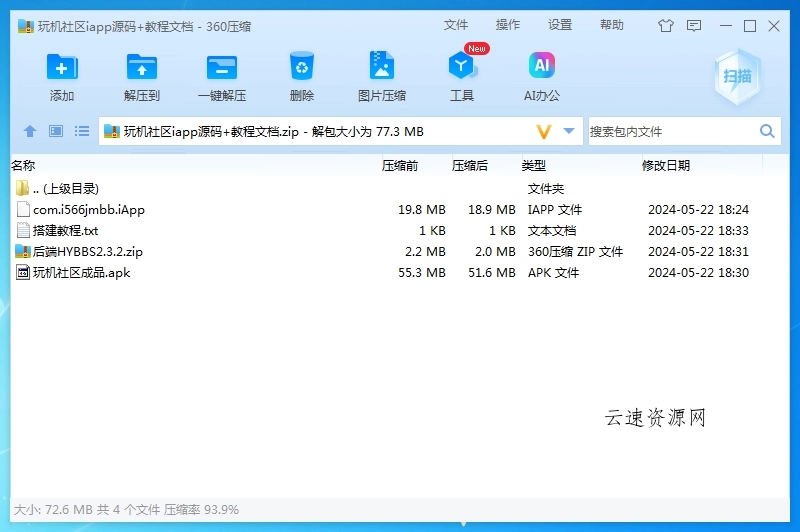Open the 帮助 menu
This screenshot has height=532, width=800.
coord(612,25)
